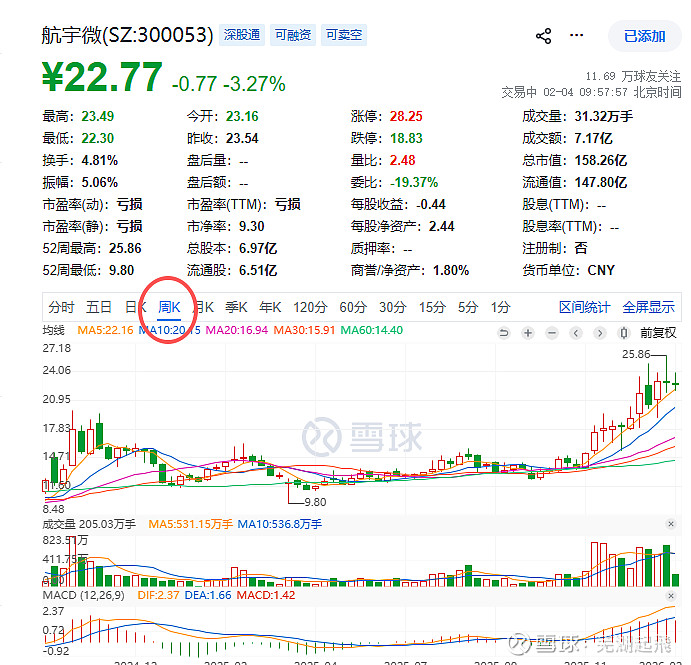The width and height of the screenshot is (691, 665).
Task: Click the MA5:22.16 legend value
Action: coord(105,330)
